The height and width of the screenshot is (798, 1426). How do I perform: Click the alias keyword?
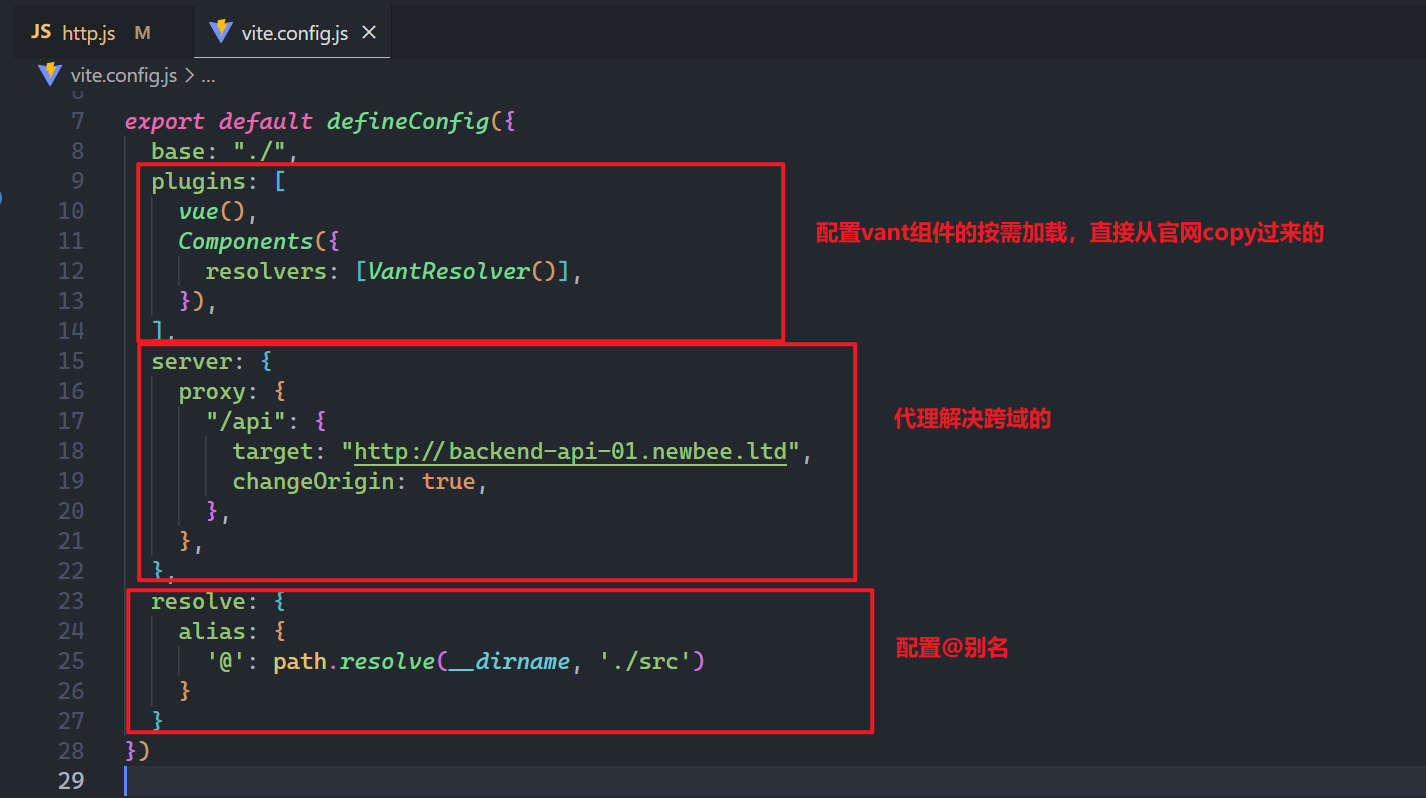[211, 631]
